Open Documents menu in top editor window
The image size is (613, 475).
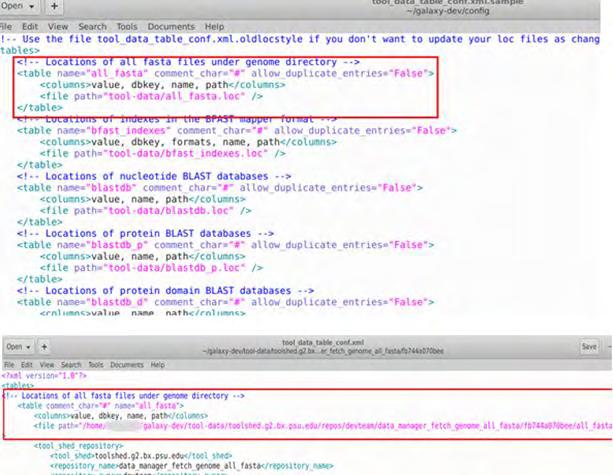pos(171,27)
